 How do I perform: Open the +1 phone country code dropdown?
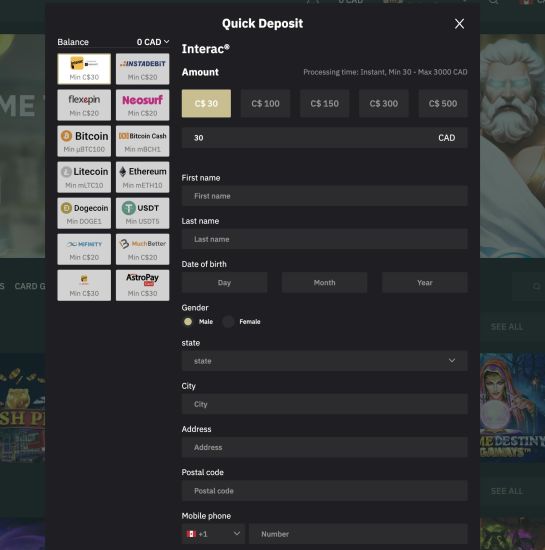tap(213, 534)
